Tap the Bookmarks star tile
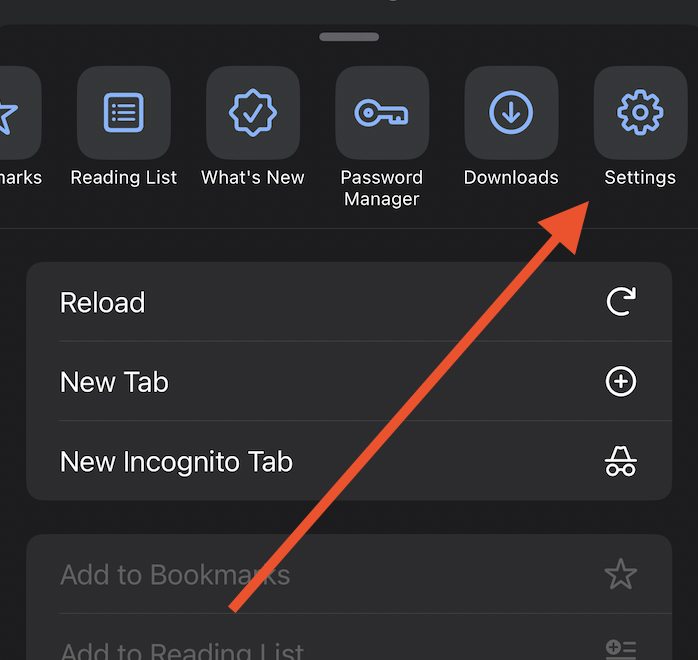The image size is (698, 660). 18,113
